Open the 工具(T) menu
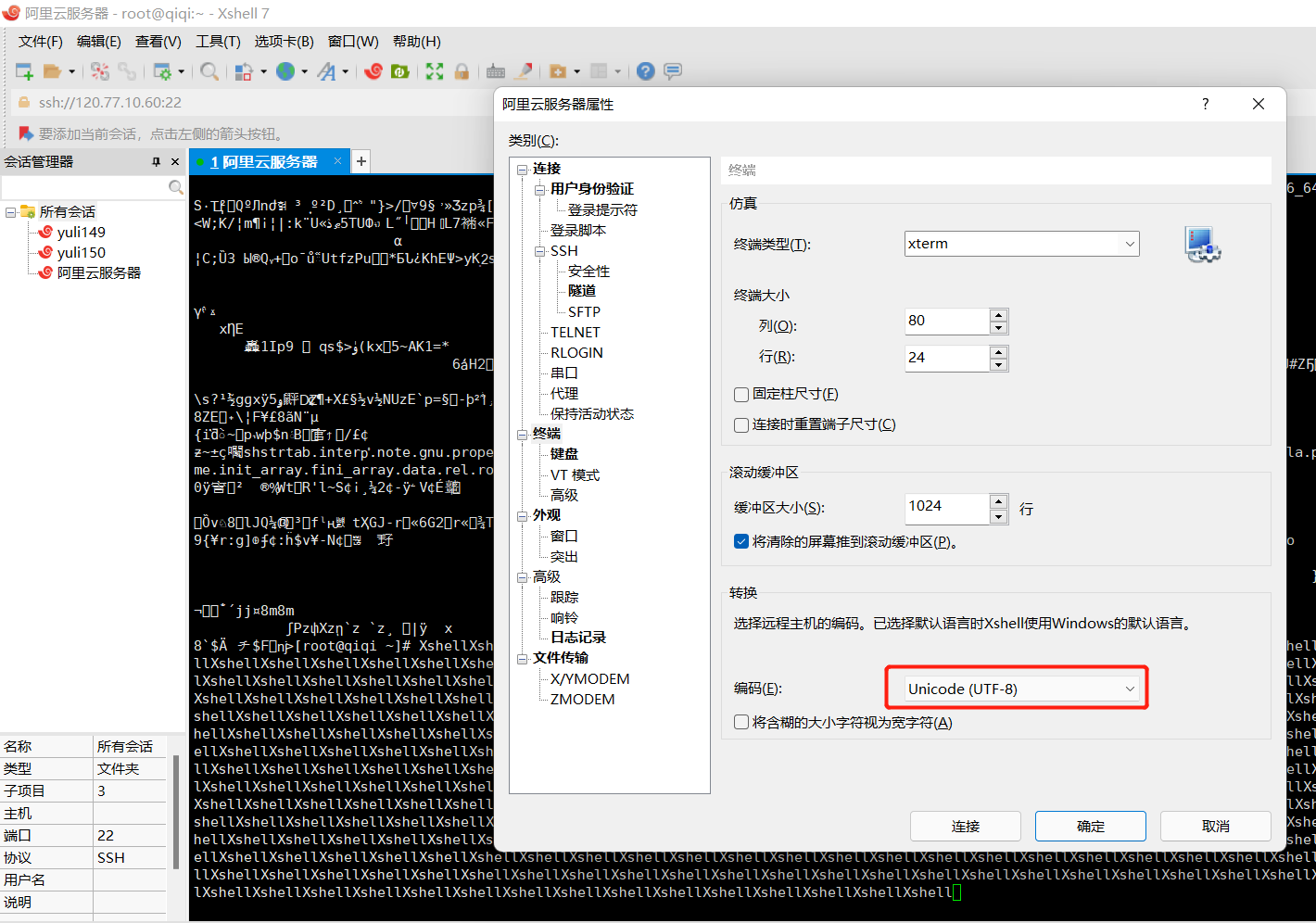The width and height of the screenshot is (1316, 923). 218,42
